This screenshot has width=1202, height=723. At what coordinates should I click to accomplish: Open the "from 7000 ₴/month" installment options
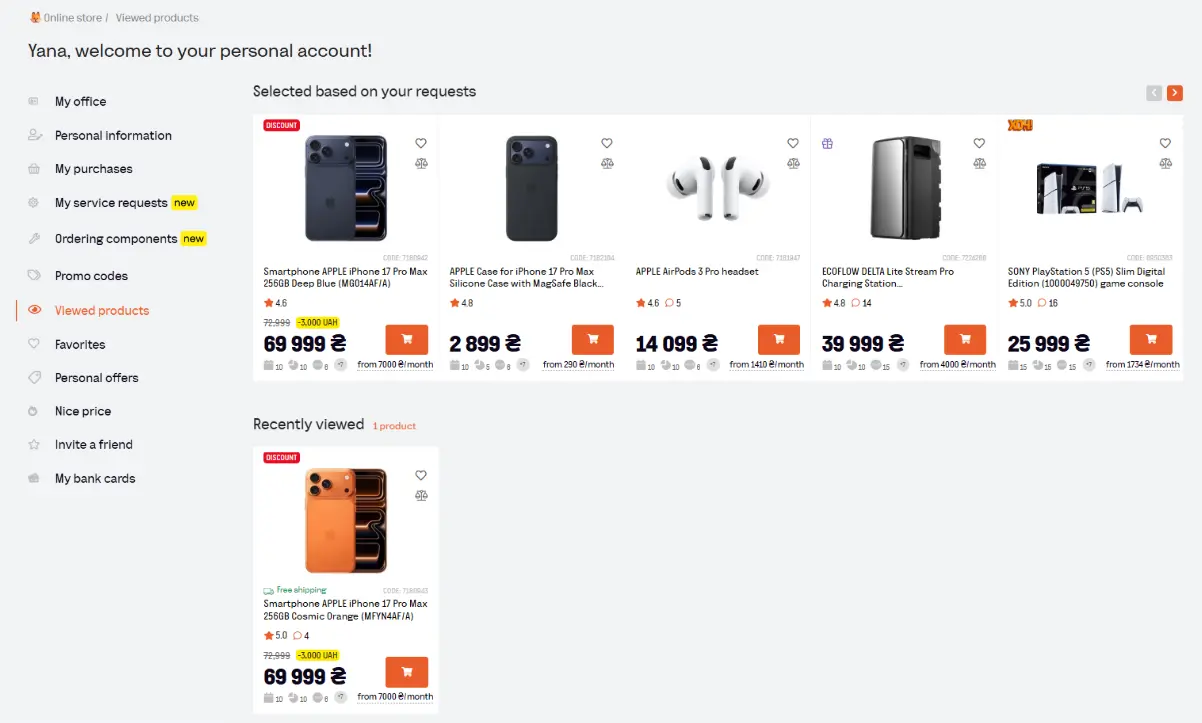(x=394, y=364)
